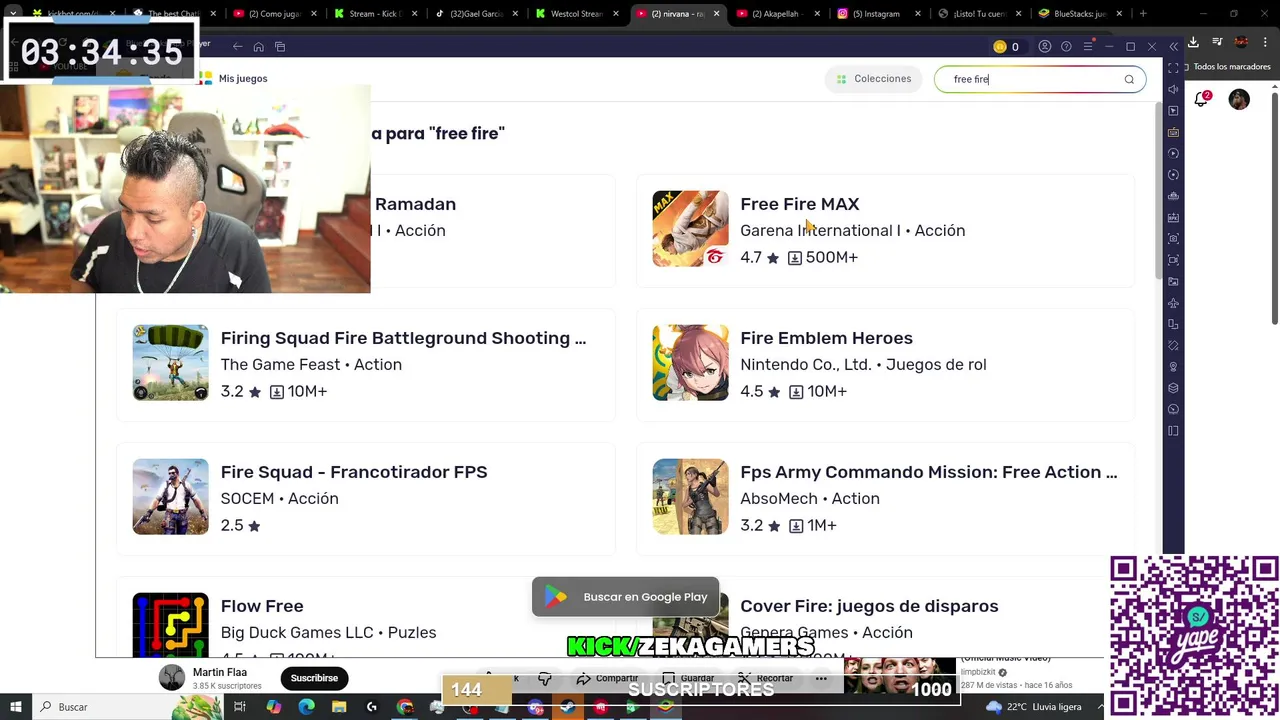Open BlueStacks account profile icon

click(1045, 47)
